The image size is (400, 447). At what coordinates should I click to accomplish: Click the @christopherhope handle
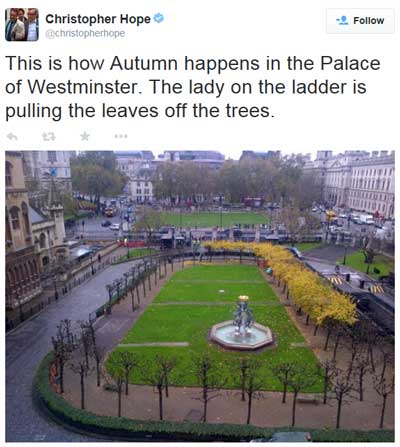(x=85, y=33)
